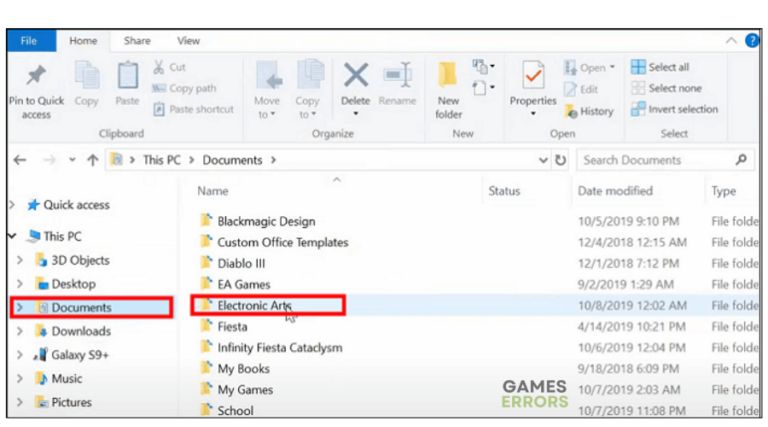Expand the 3D Objects tree node
The image size is (768, 427).
pos(19,260)
